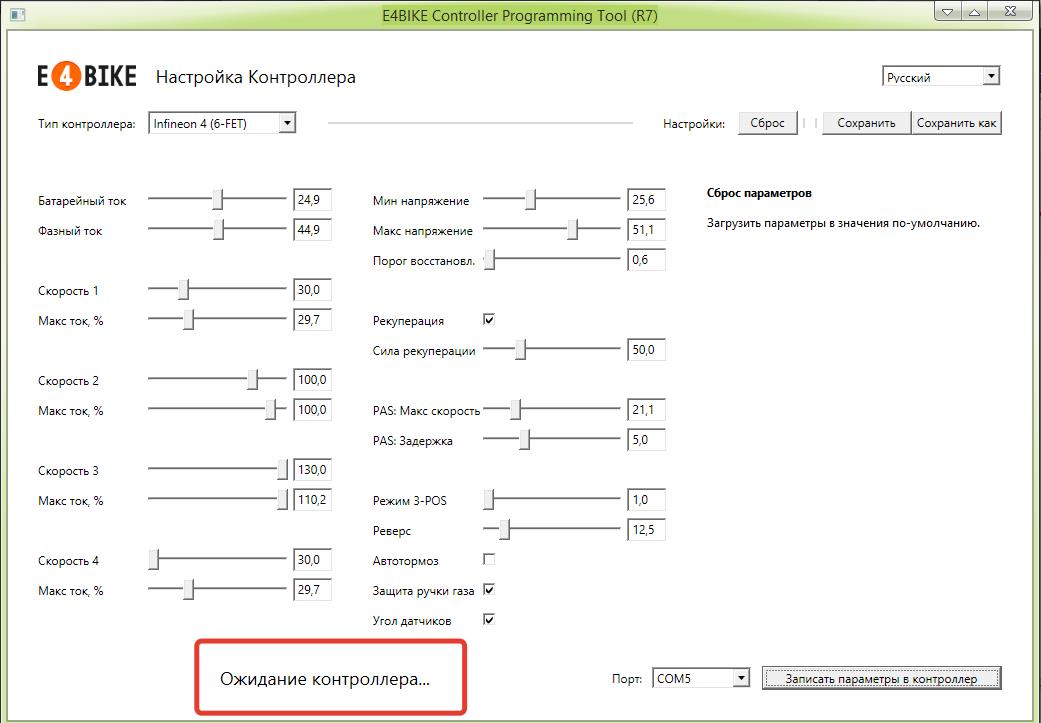Focus the Порог восстановл. field 0,6
The height and width of the screenshot is (723, 1041).
(x=646, y=260)
